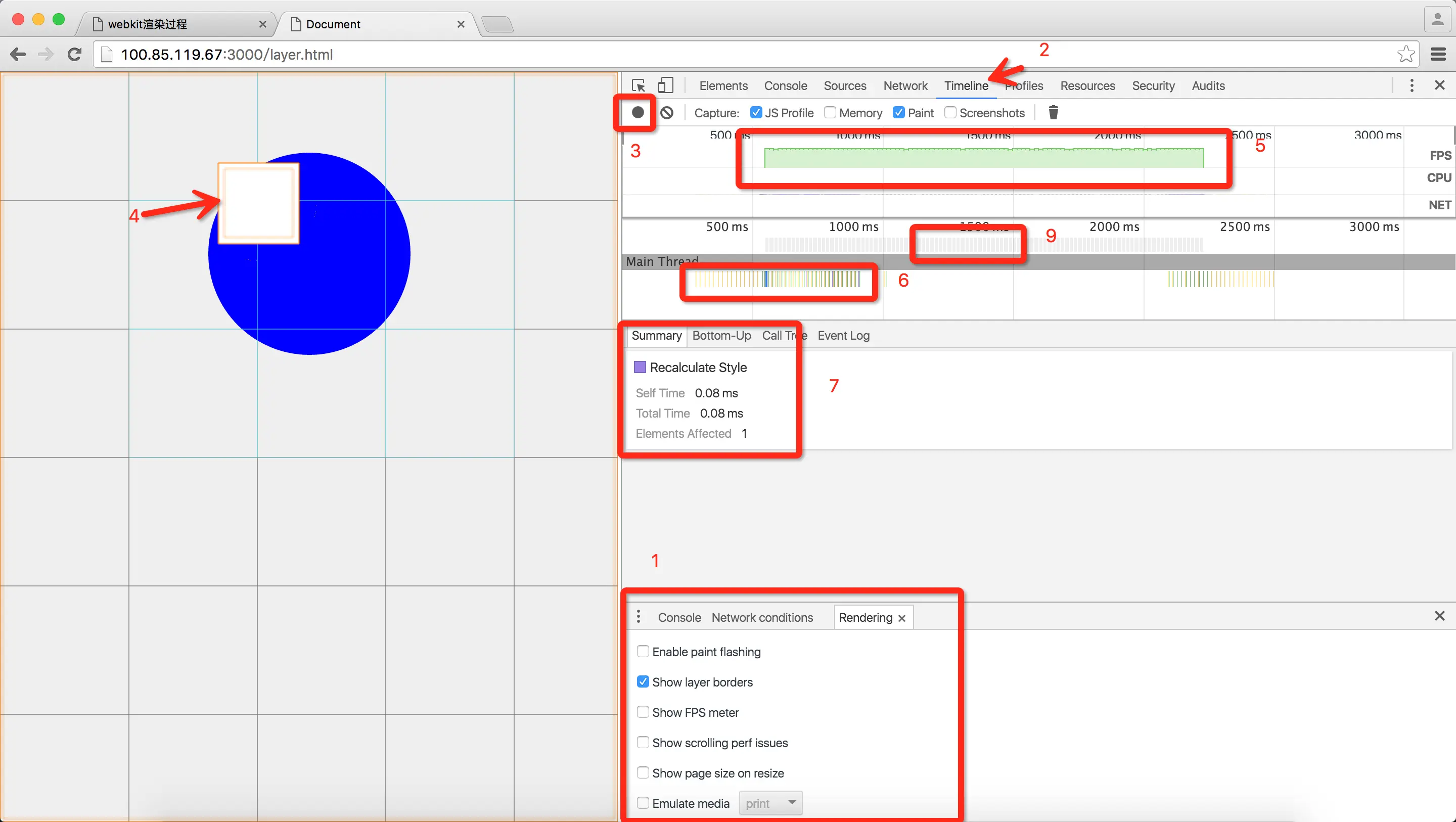Click the garbage collect trash icon
This screenshot has height=822, width=1456.
pyautogui.click(x=1053, y=113)
